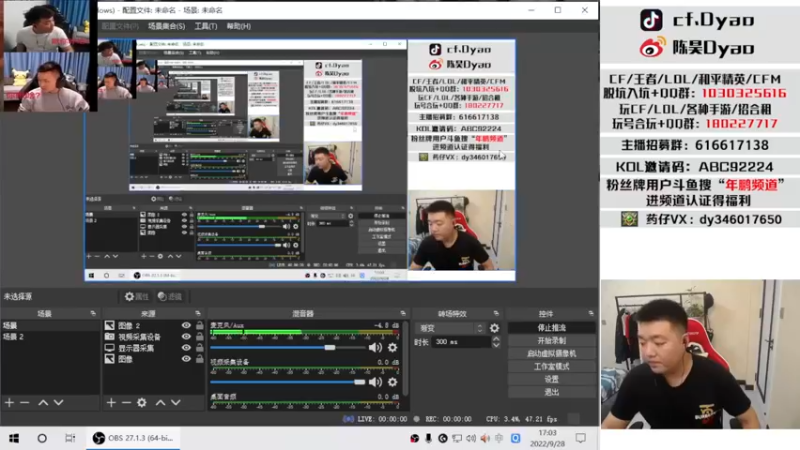Click image icon of 图像 2 source
The image size is (800, 450).
pos(110,326)
